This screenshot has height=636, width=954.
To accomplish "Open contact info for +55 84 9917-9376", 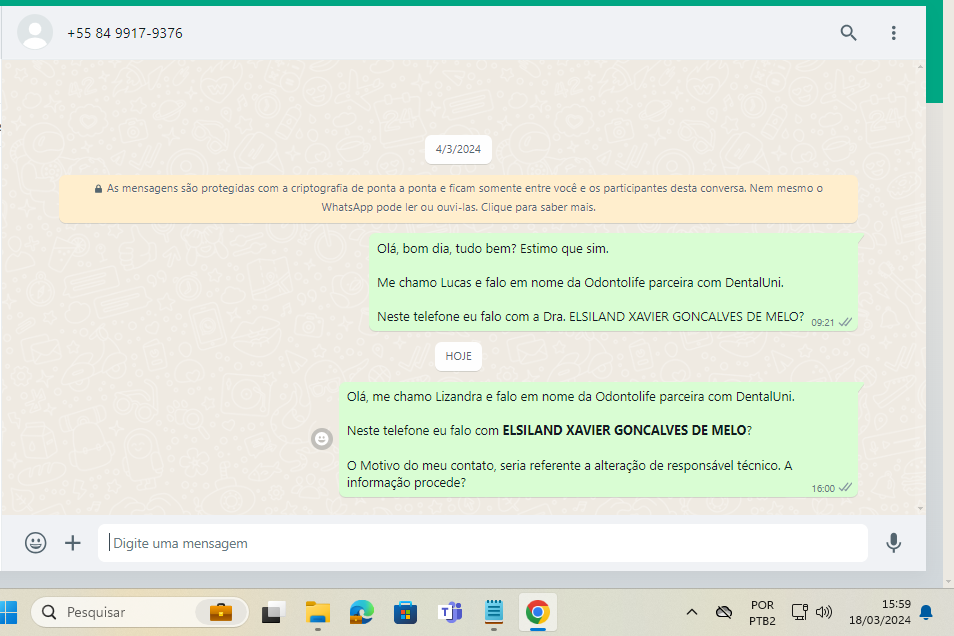I will (x=125, y=33).
